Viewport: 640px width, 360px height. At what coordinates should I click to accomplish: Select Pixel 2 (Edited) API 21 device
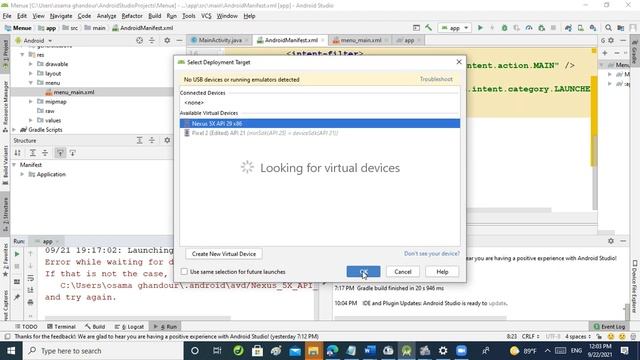coord(320,133)
